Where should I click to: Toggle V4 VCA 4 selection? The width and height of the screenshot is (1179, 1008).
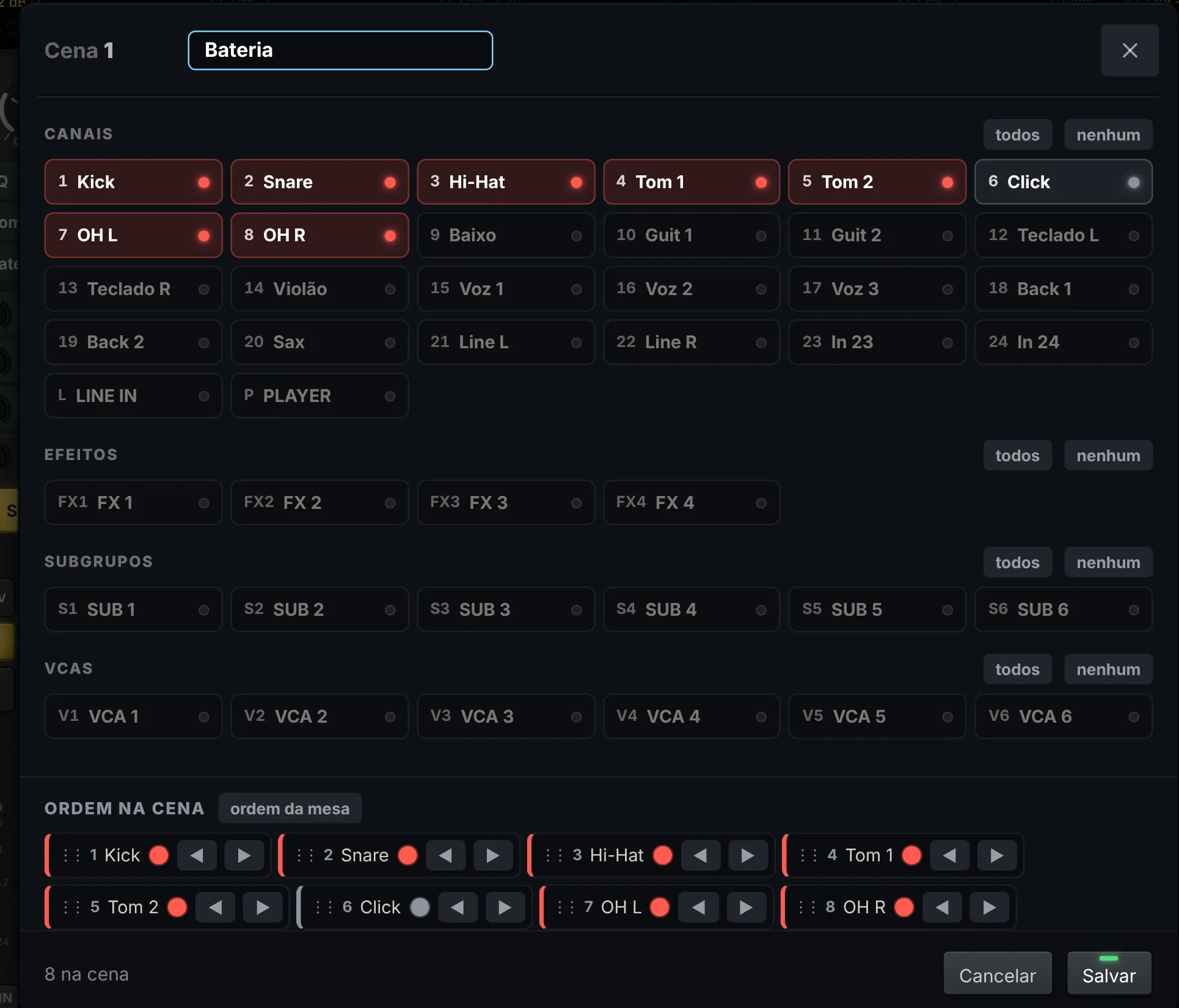(692, 717)
